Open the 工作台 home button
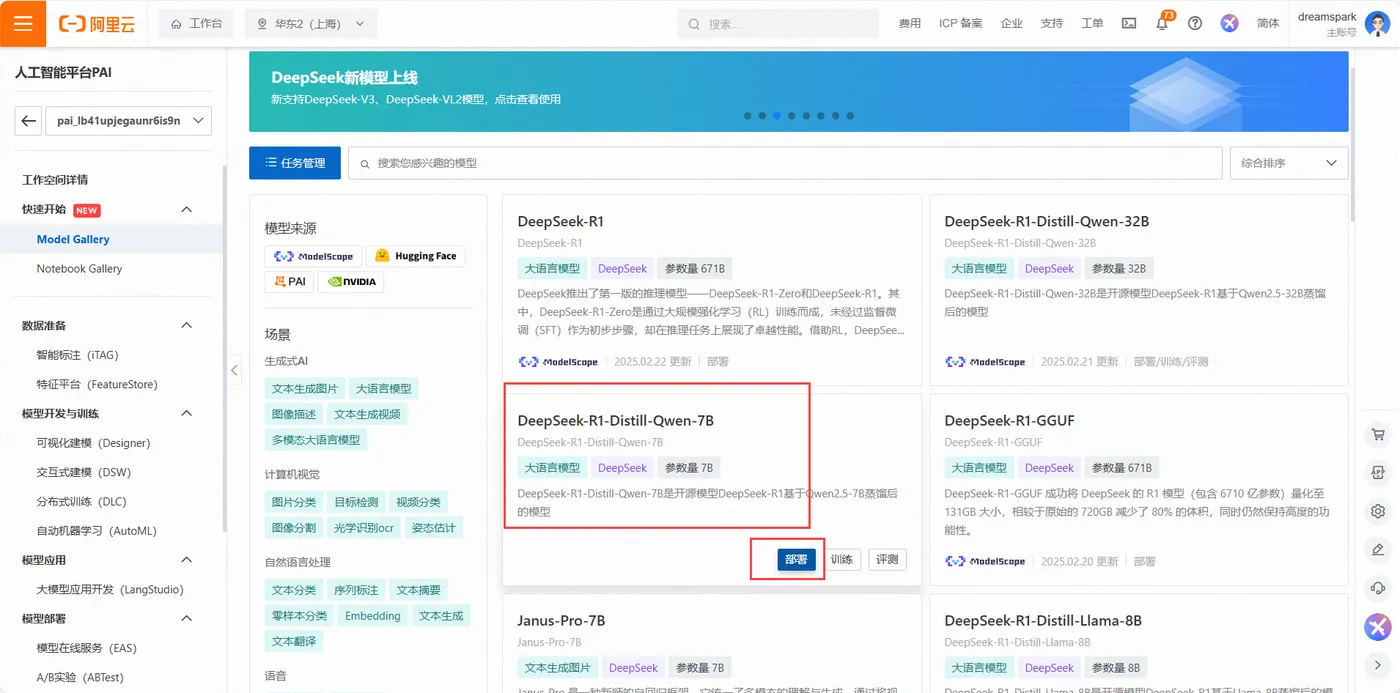The image size is (1400, 693). click(x=197, y=23)
